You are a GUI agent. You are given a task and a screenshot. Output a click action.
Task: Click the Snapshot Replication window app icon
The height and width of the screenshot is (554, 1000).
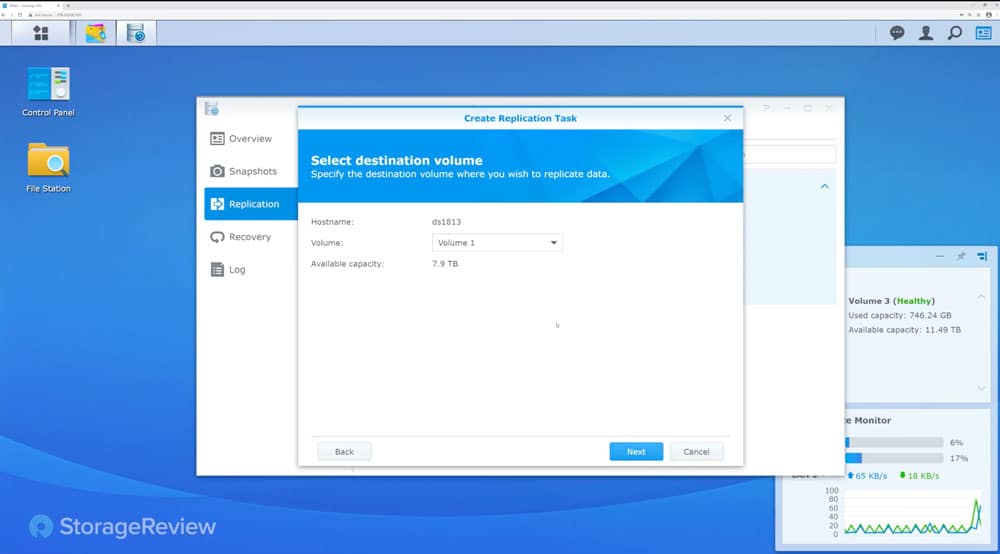coord(212,108)
